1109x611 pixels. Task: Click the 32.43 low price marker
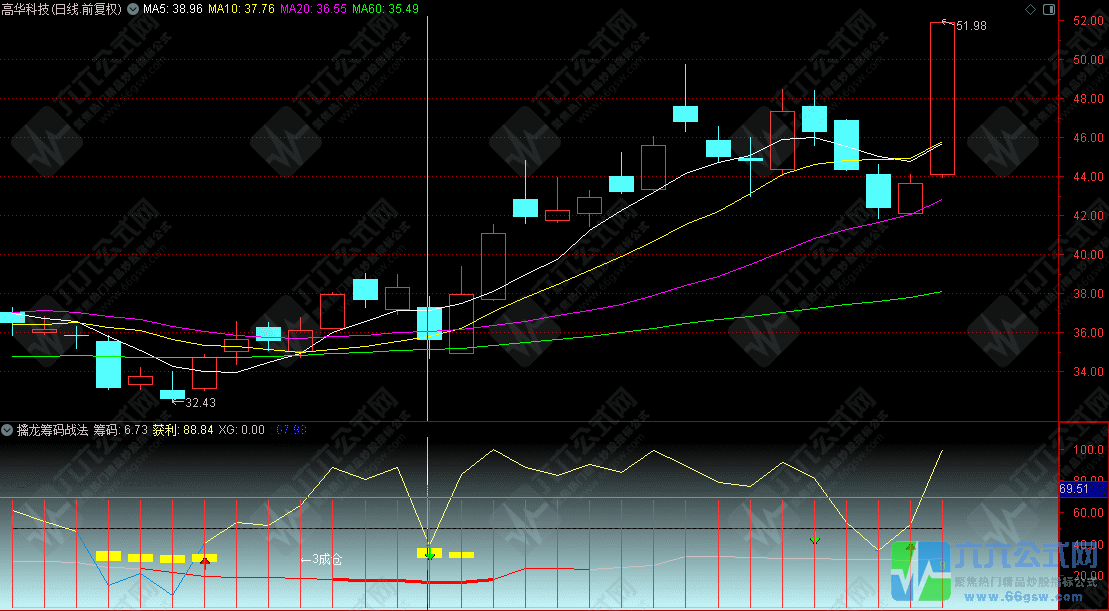point(200,402)
